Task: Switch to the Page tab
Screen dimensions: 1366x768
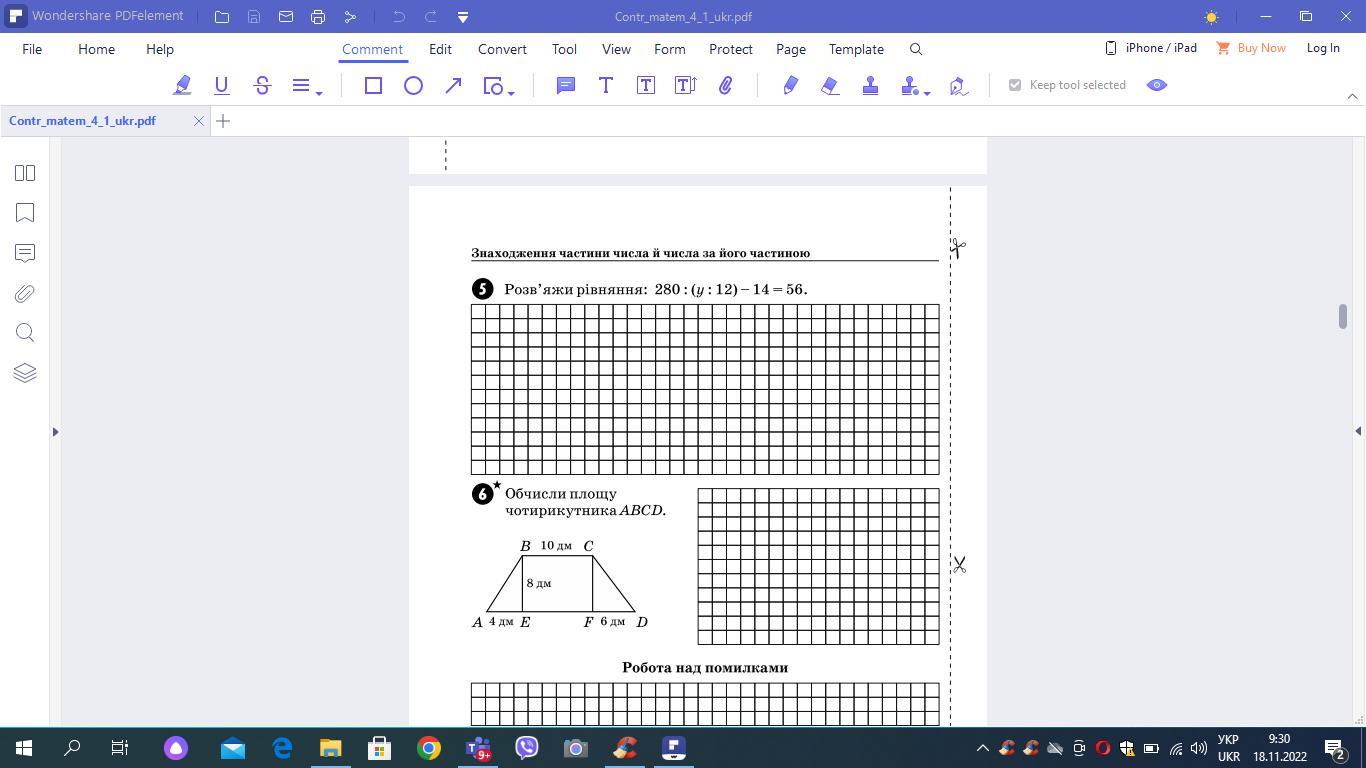Action: (x=791, y=49)
